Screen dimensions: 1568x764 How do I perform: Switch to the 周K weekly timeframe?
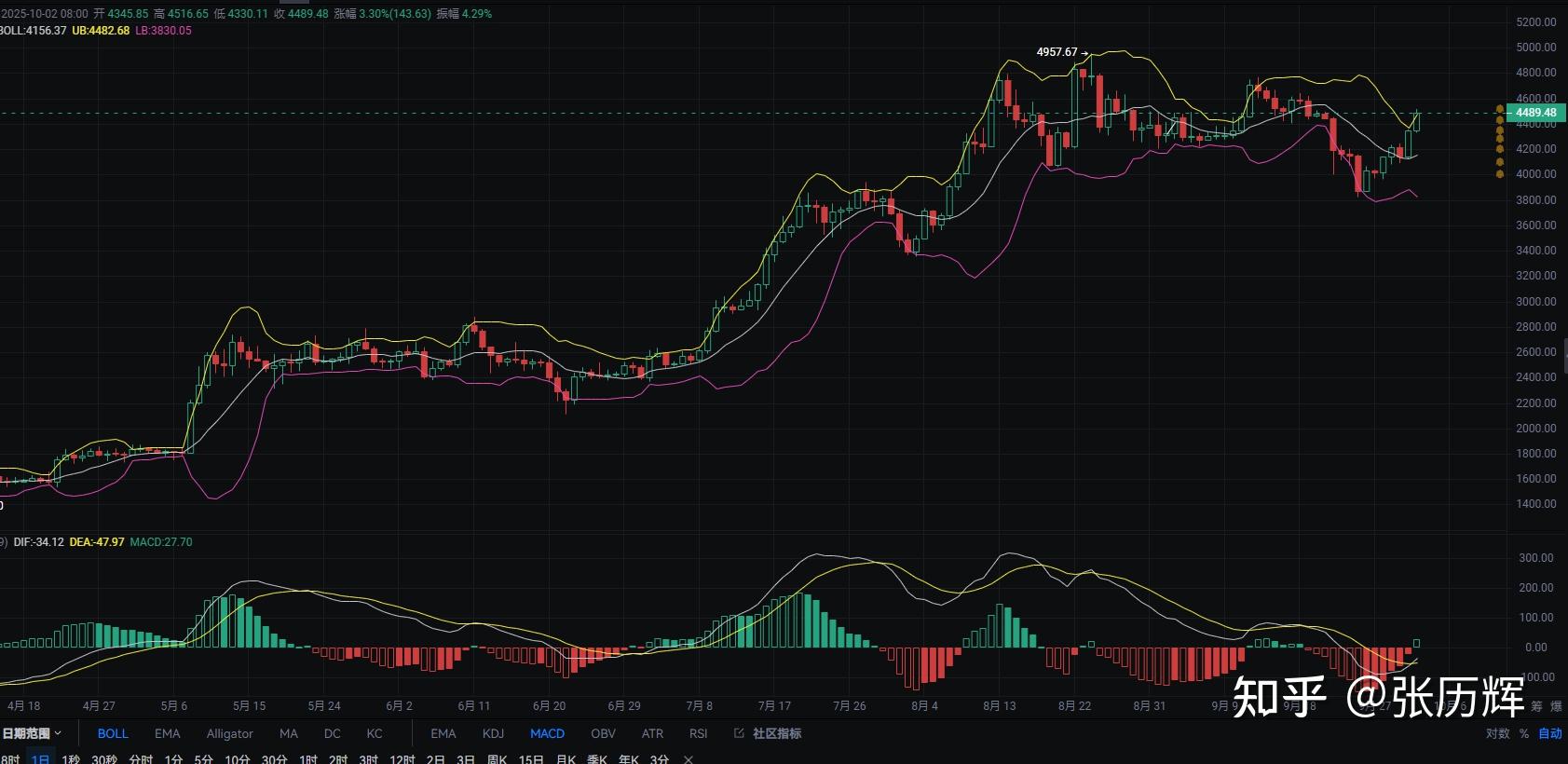click(x=498, y=758)
